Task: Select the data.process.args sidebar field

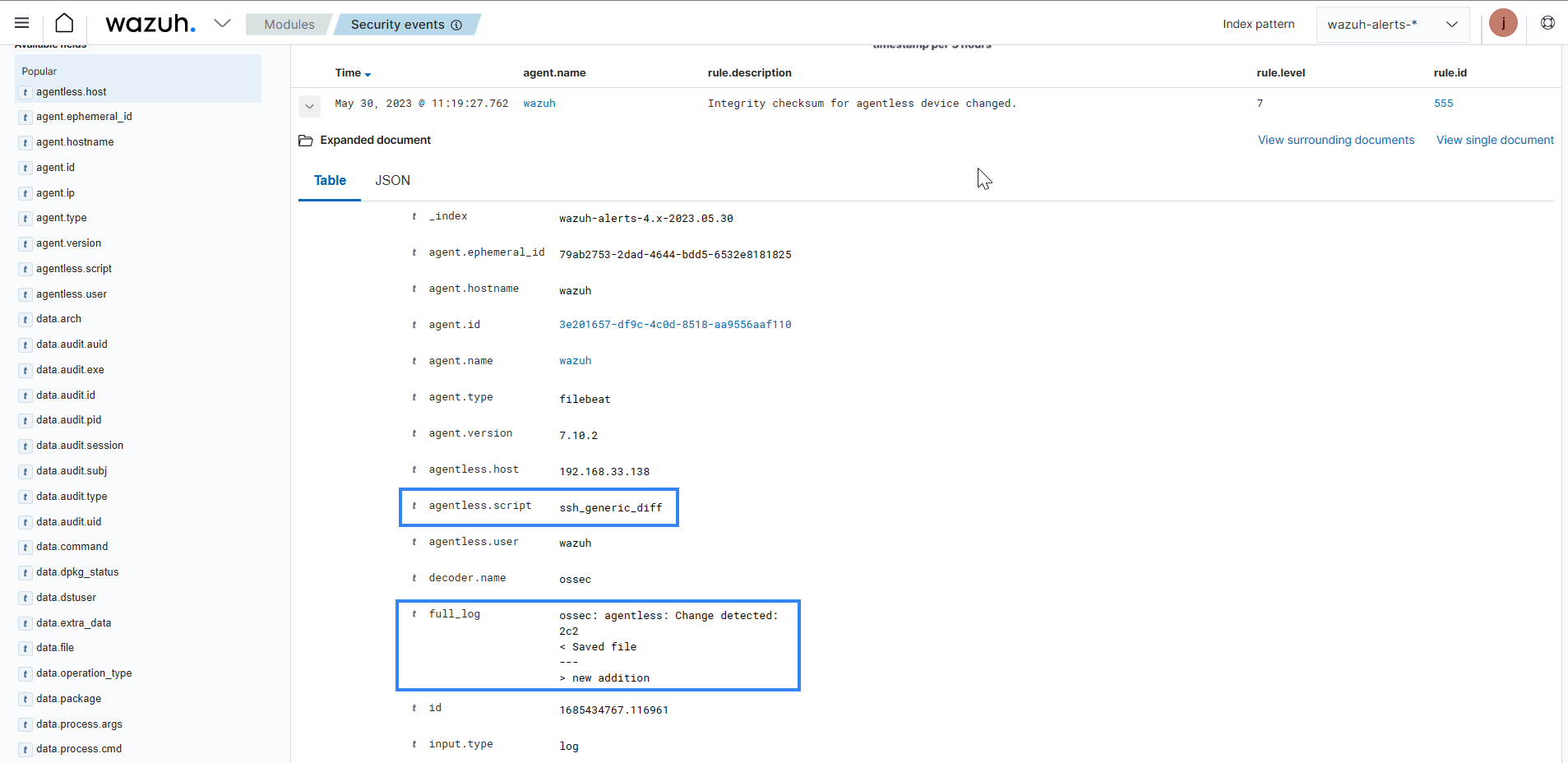Action: pos(79,724)
